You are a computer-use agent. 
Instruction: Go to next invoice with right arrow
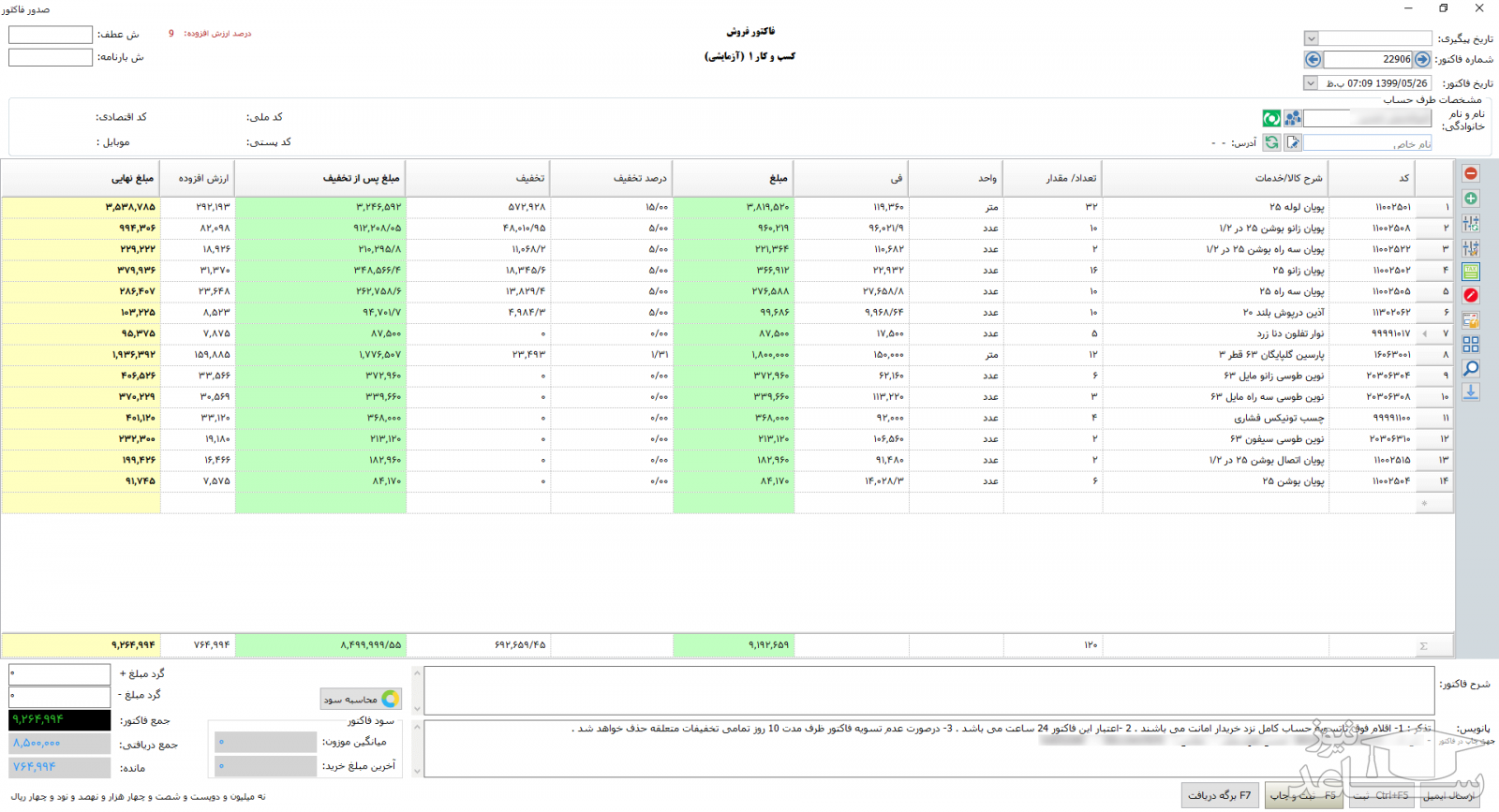click(x=1423, y=59)
